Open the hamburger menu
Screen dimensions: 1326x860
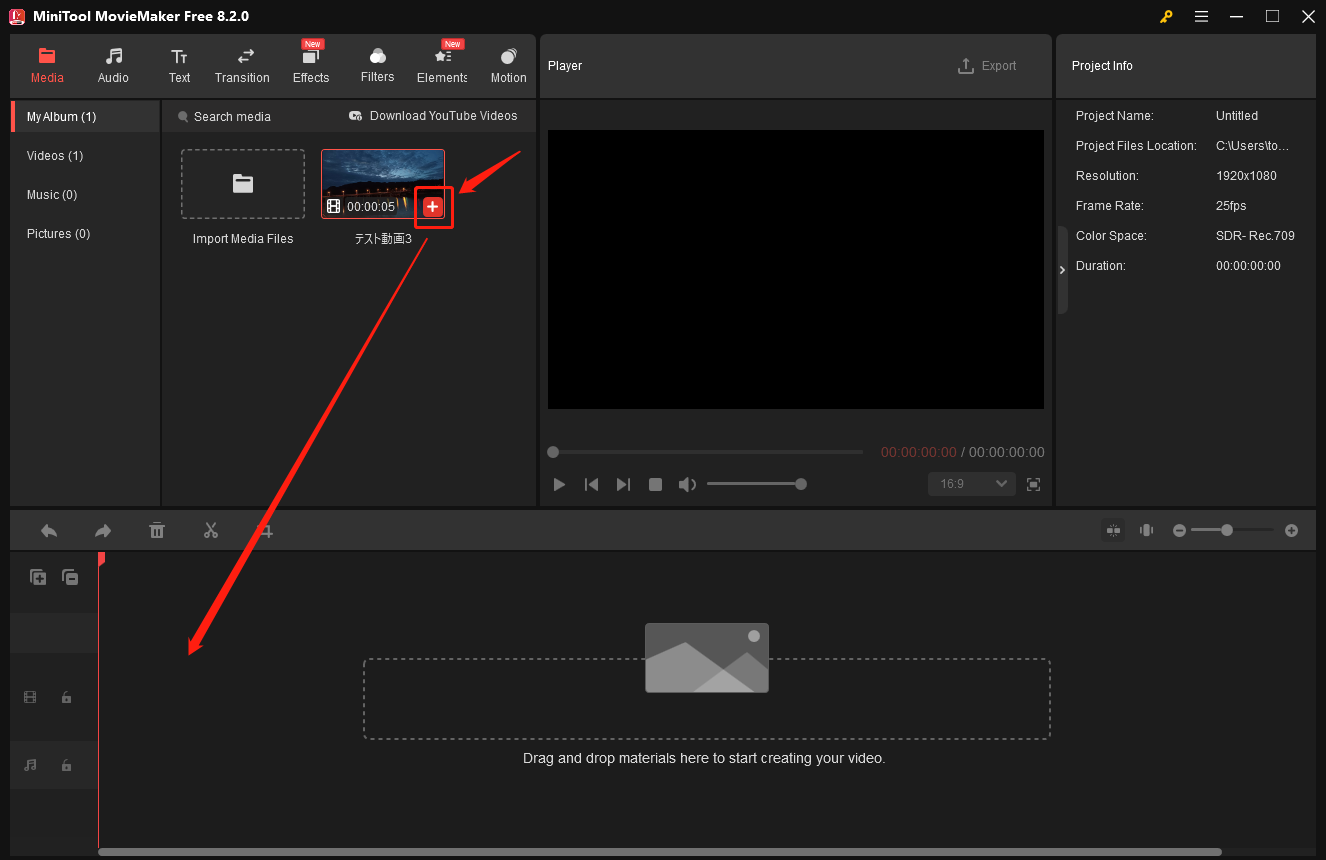(x=1201, y=16)
